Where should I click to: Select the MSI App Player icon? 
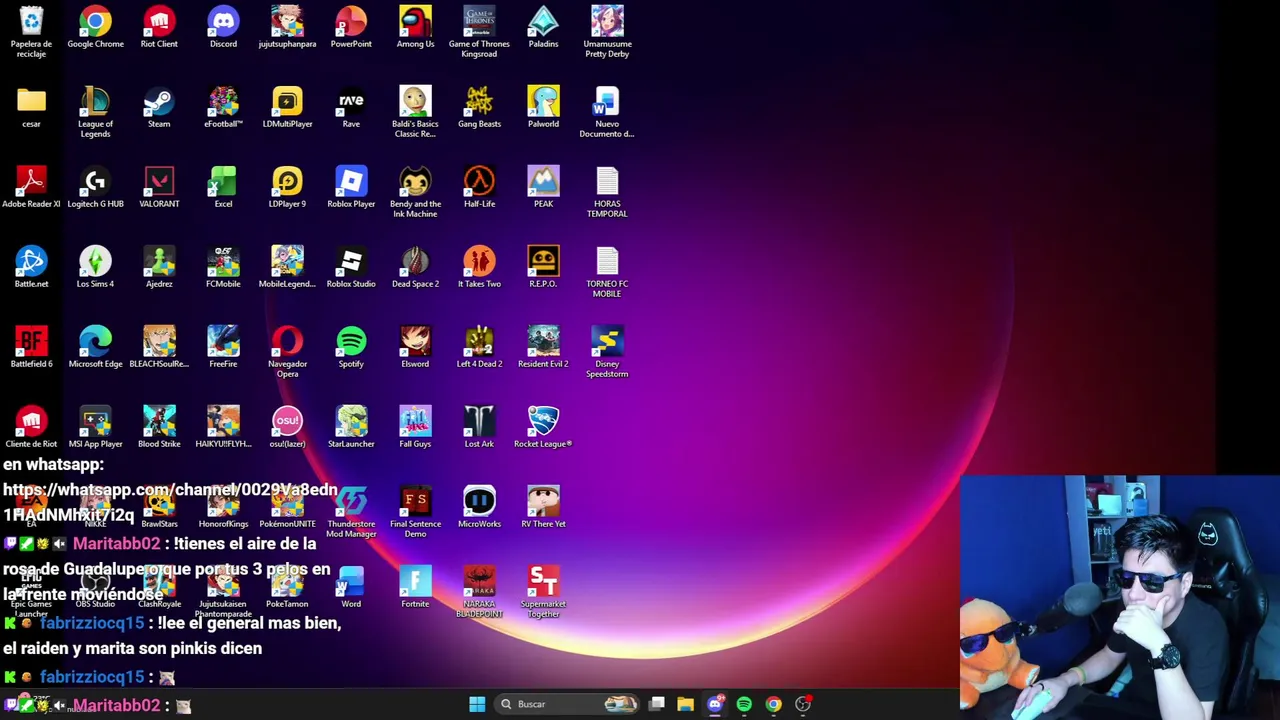pyautogui.click(x=95, y=428)
